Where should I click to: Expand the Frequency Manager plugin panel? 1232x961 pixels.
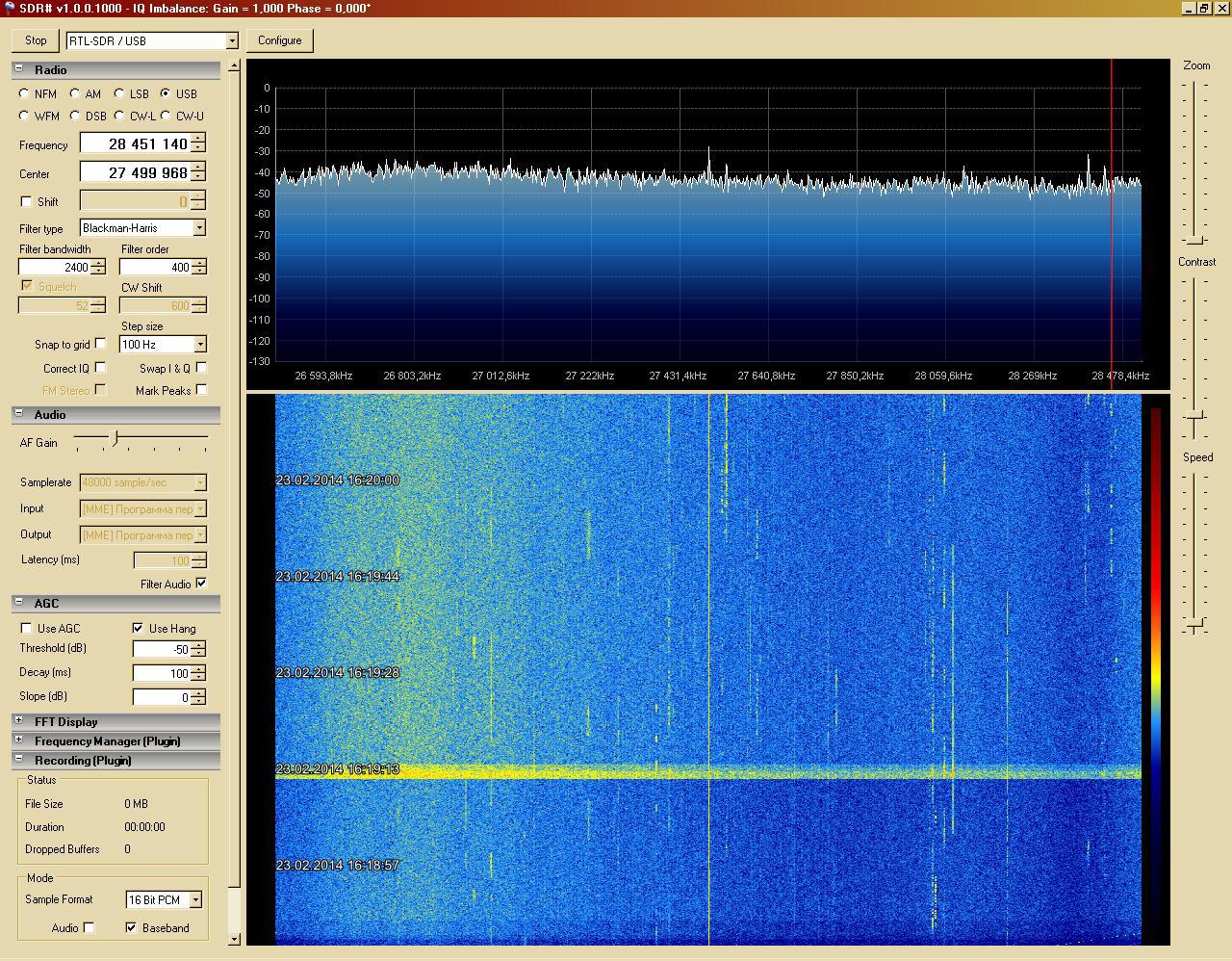click(x=18, y=740)
